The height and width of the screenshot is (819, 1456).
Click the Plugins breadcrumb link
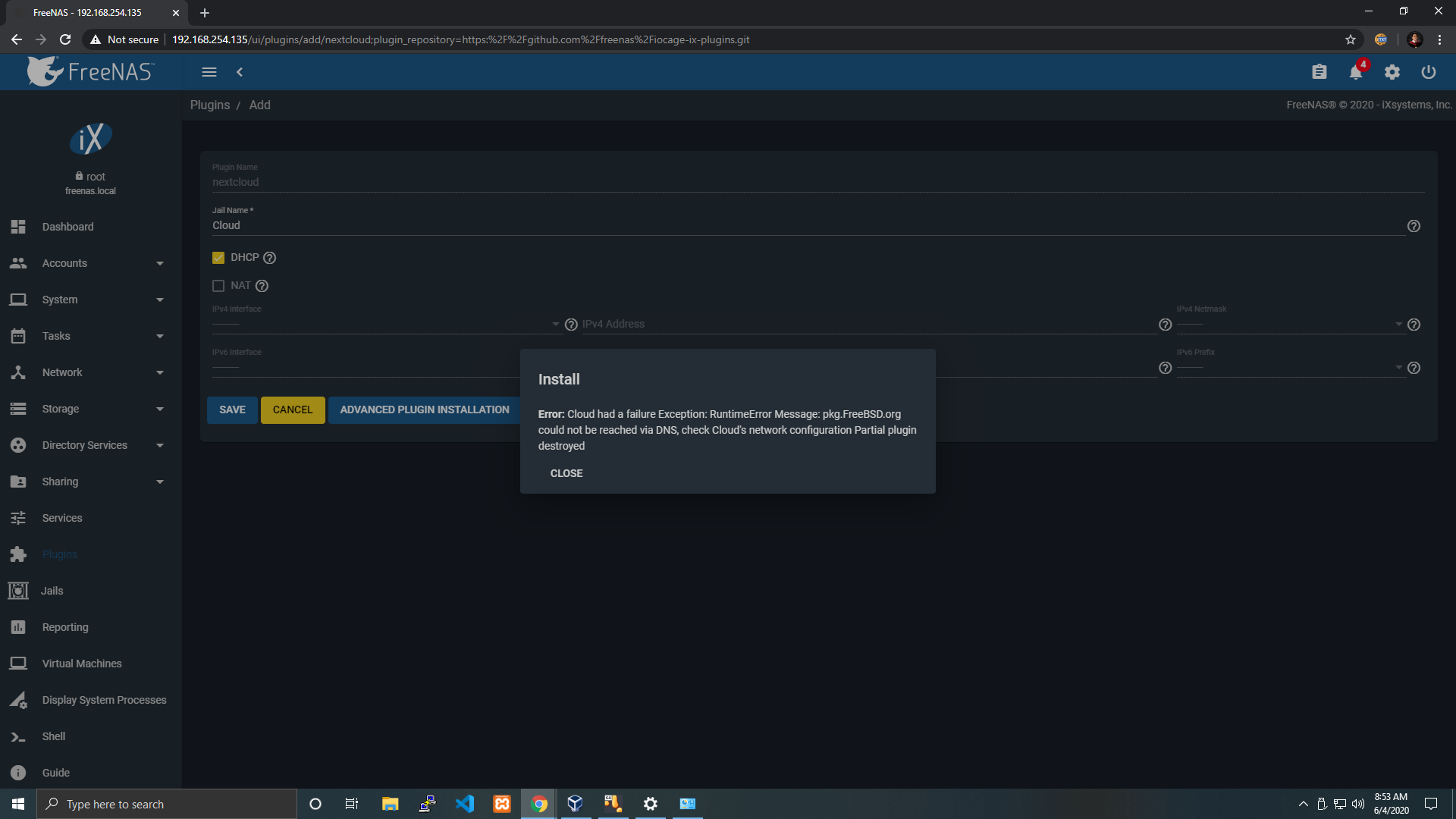pyautogui.click(x=209, y=105)
